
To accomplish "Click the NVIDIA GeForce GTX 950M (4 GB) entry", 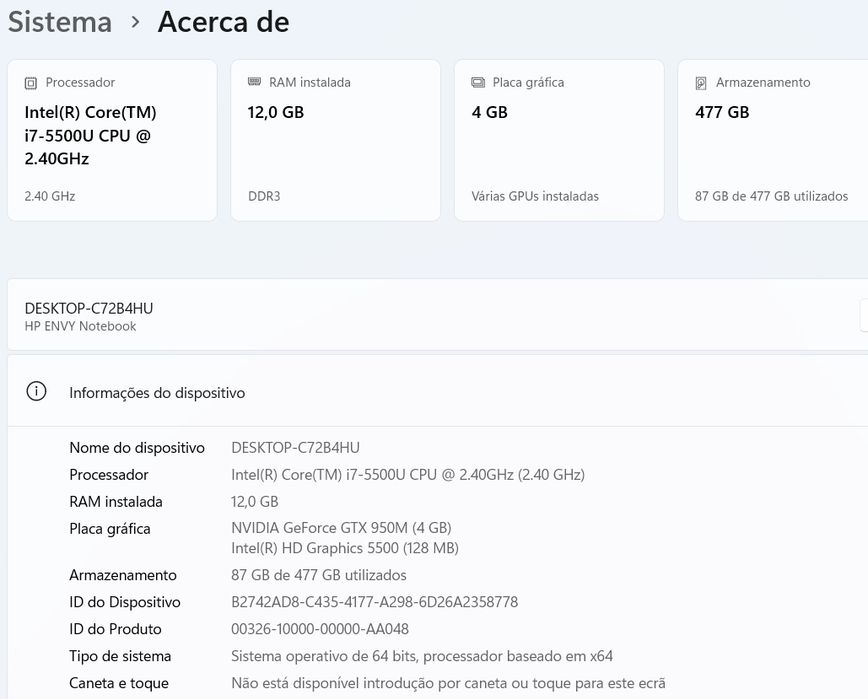I will tap(341, 528).
